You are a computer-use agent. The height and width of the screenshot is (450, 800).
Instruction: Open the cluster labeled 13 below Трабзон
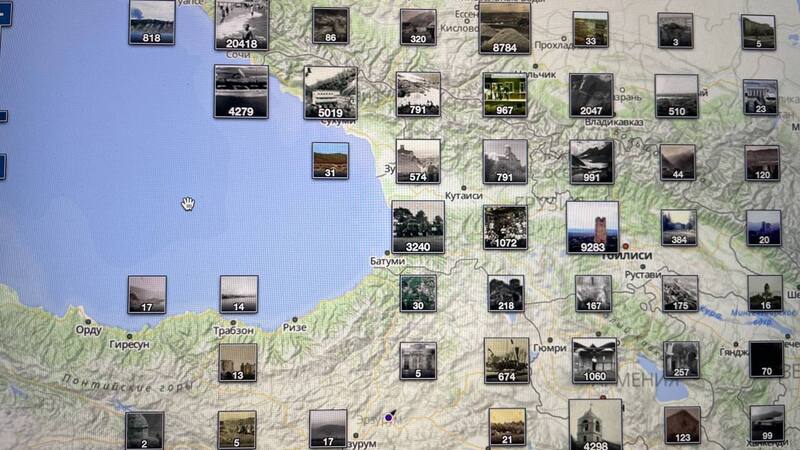pyautogui.click(x=238, y=363)
